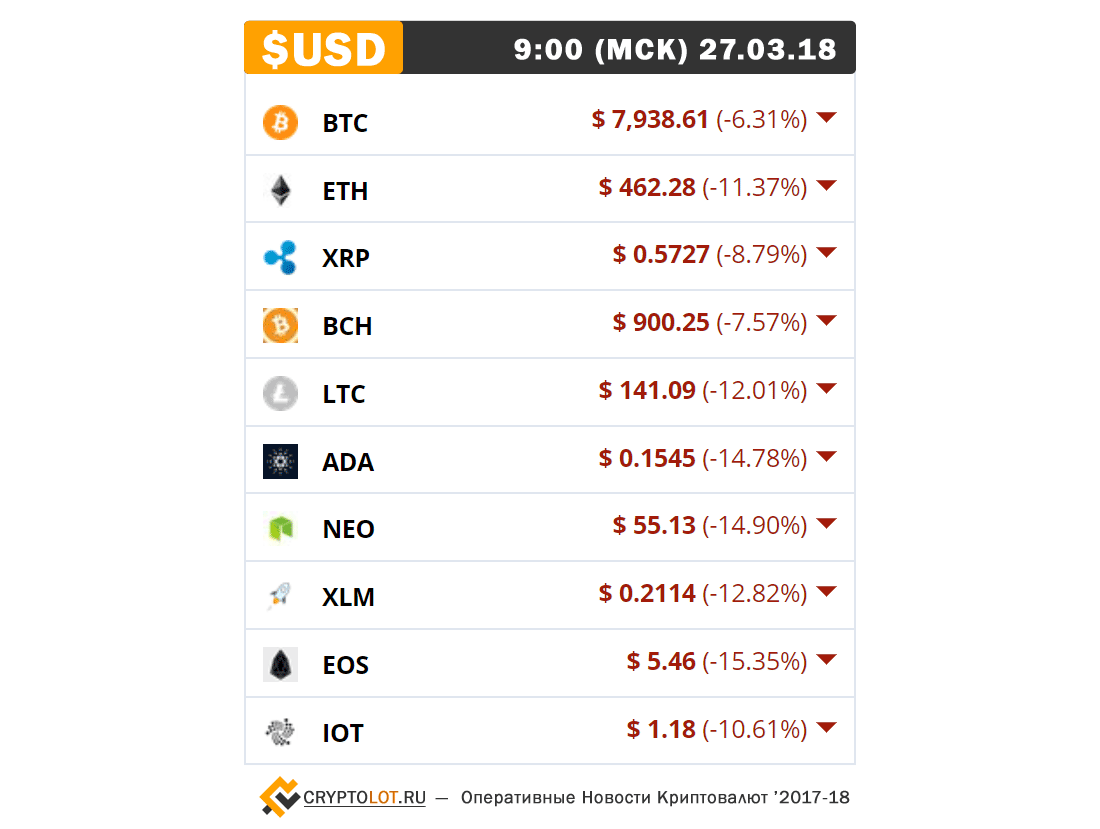Click the down arrow in the LTC row
This screenshot has width=1100, height=829.
[827, 388]
